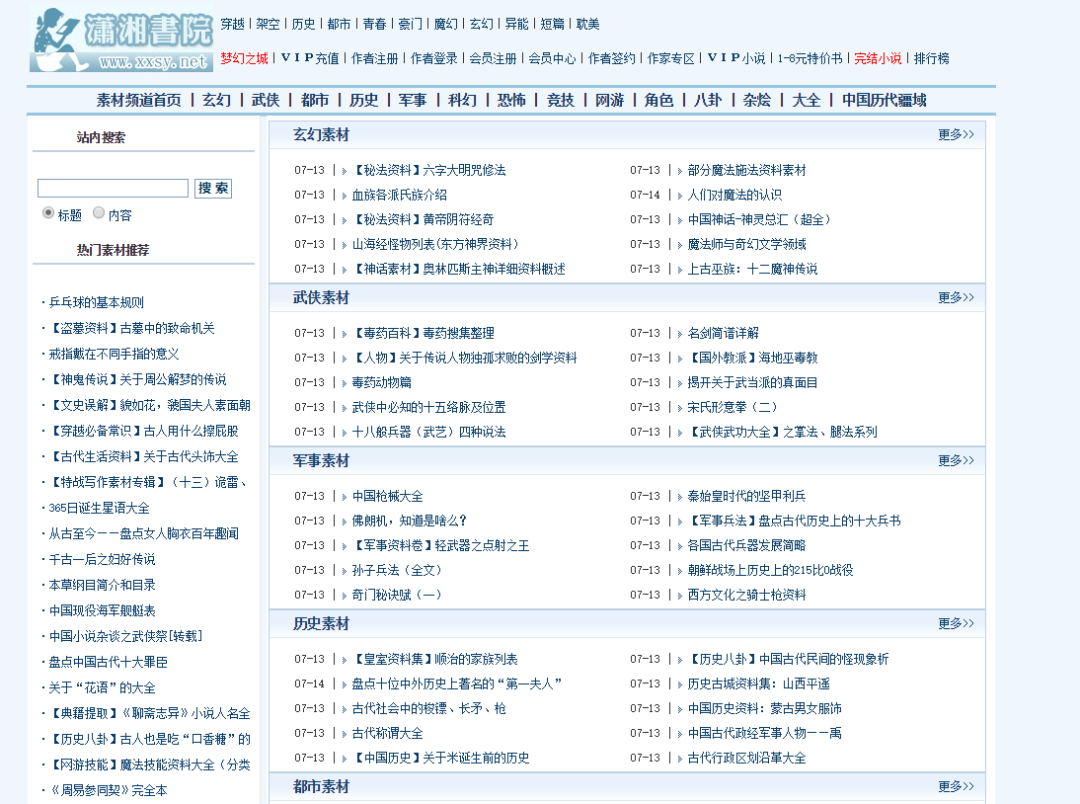Select the 标题 radio button

[x=48, y=213]
